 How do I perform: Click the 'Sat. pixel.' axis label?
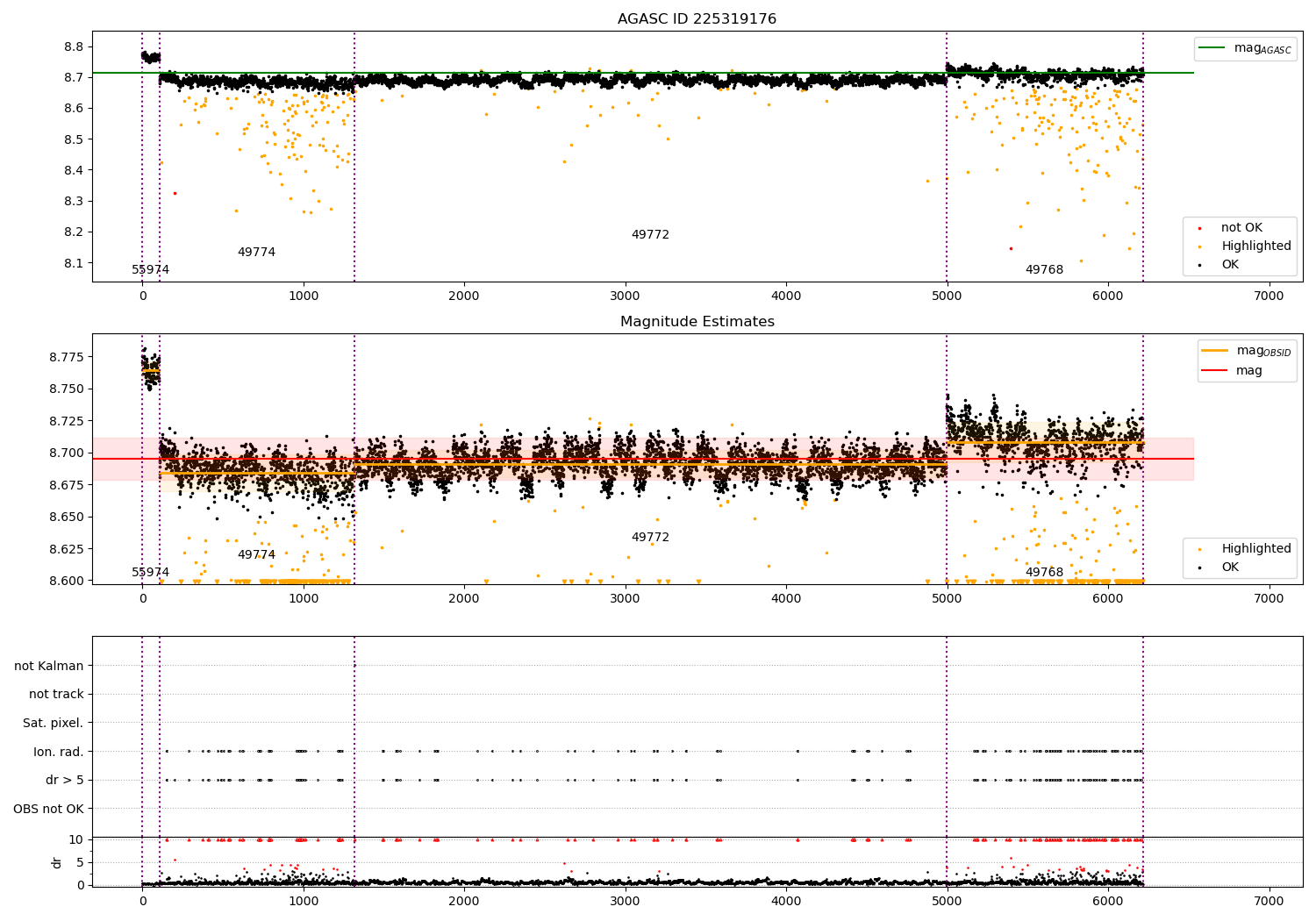[54, 724]
